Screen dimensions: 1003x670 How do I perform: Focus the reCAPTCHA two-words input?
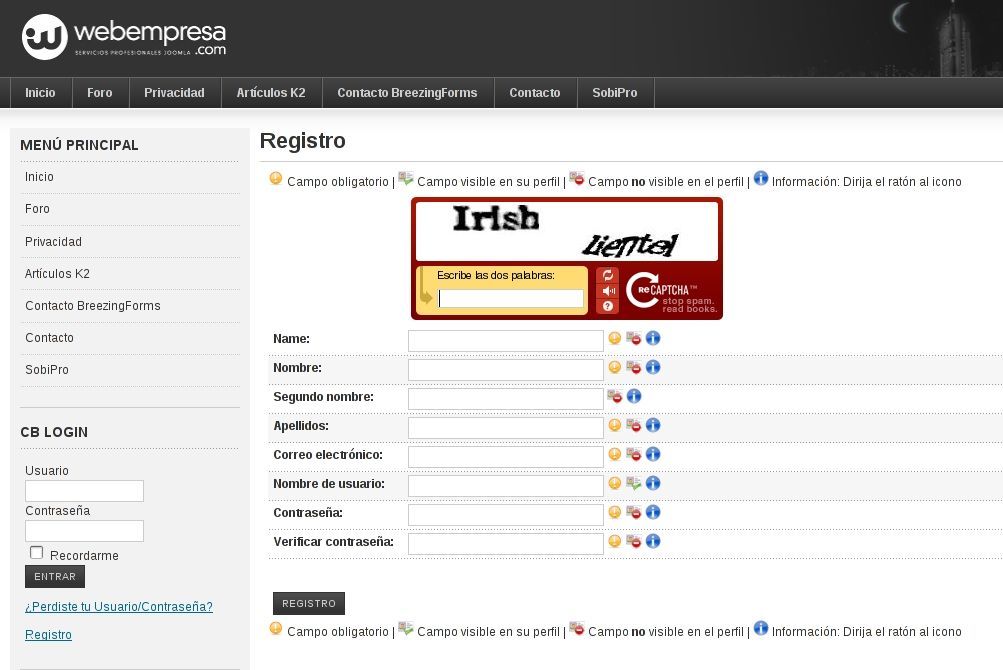tap(510, 298)
